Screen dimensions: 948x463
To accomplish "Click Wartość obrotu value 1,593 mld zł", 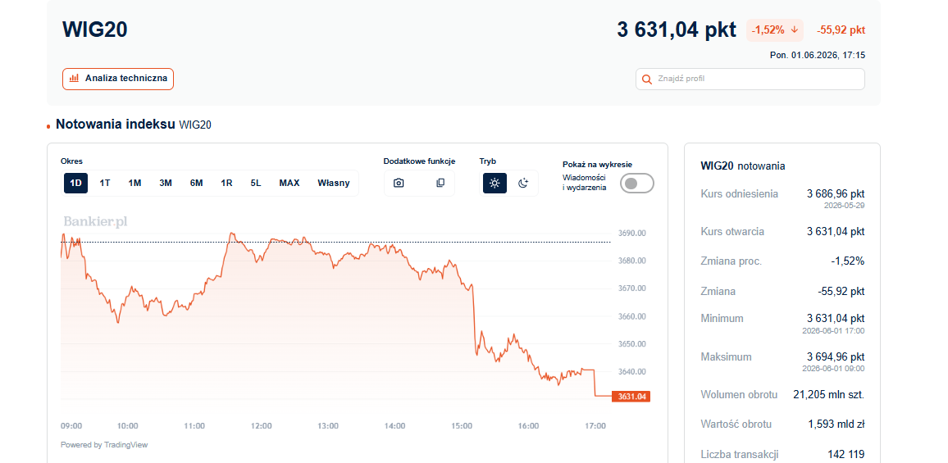I will tap(836, 424).
